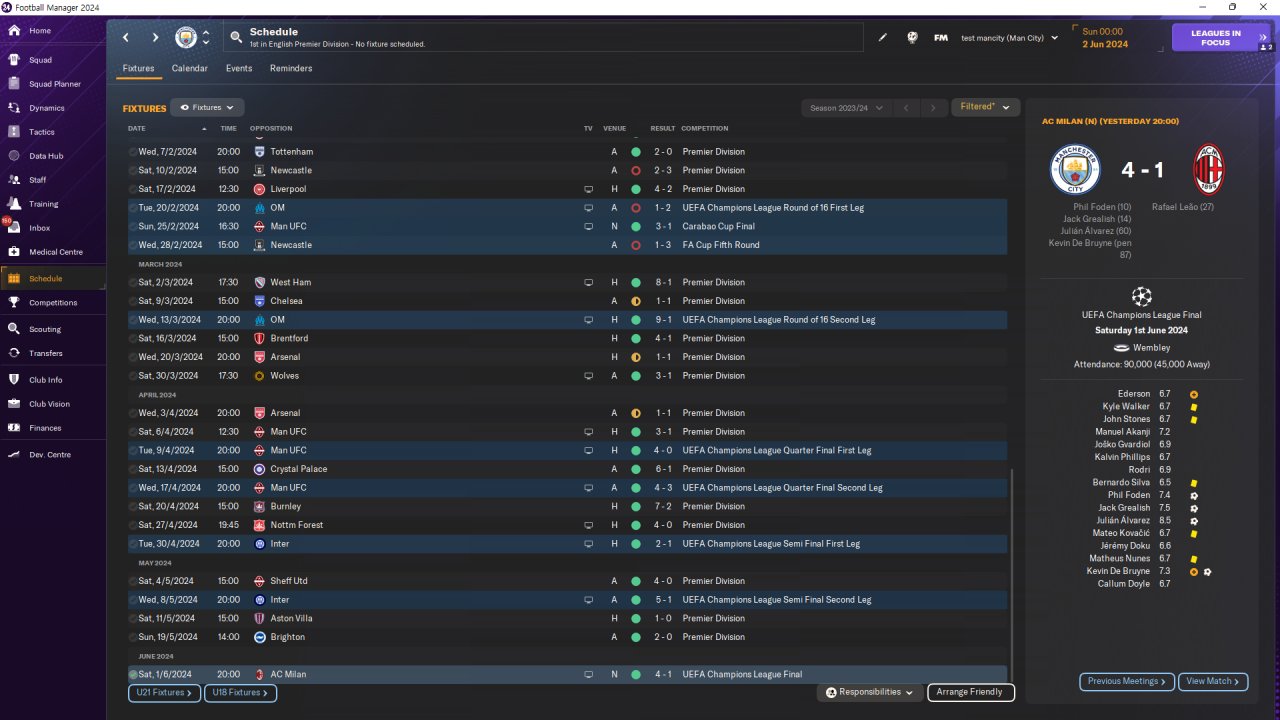Select Schedule in the sidebar
Image resolution: width=1280 pixels, height=720 pixels.
point(53,279)
